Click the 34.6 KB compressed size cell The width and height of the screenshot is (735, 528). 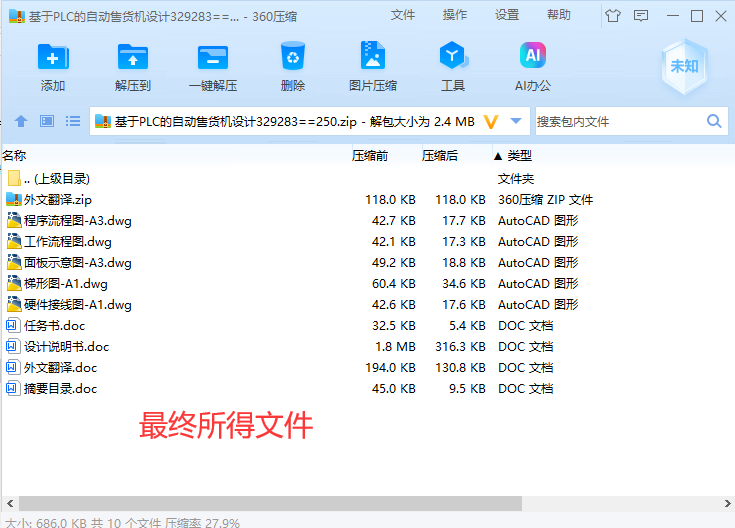(464, 284)
